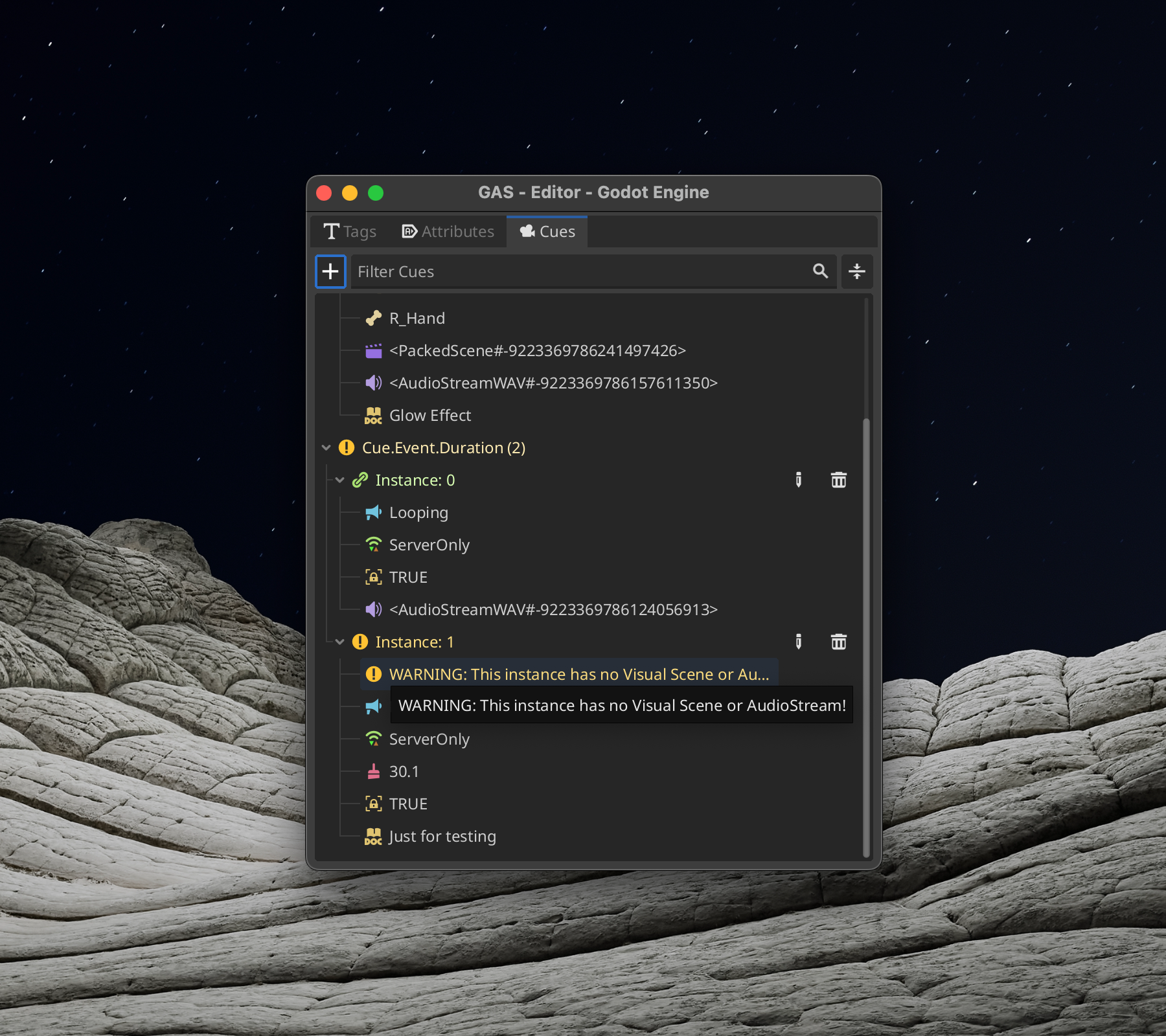Click the Cues tab camera icon
1166x1036 pixels.
click(527, 231)
